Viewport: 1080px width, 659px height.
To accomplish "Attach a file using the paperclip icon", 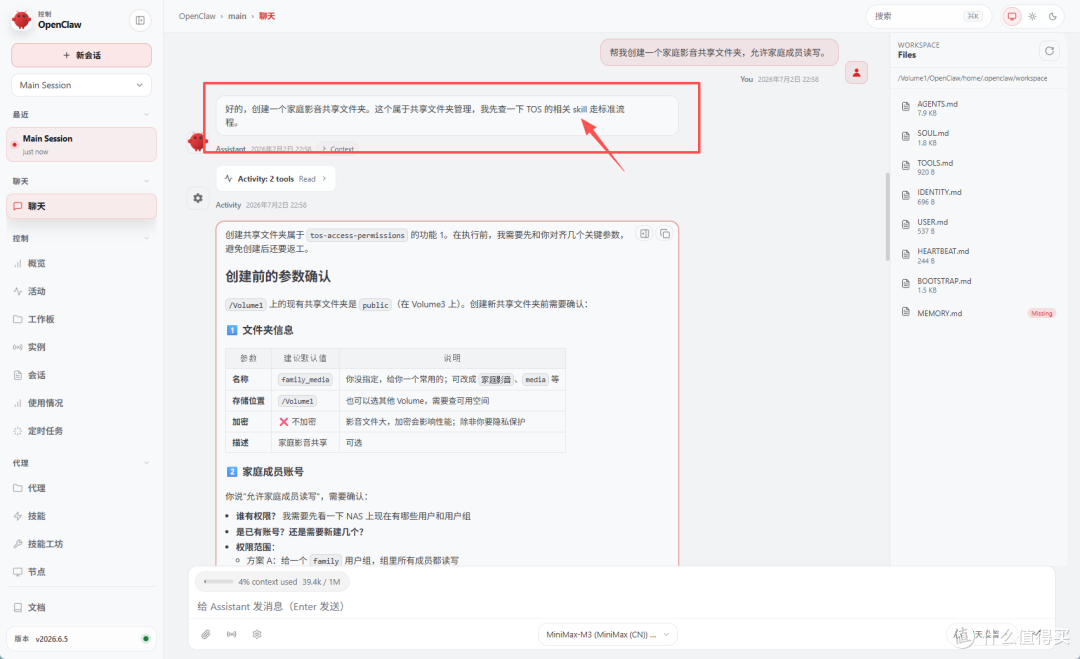I will [x=206, y=634].
